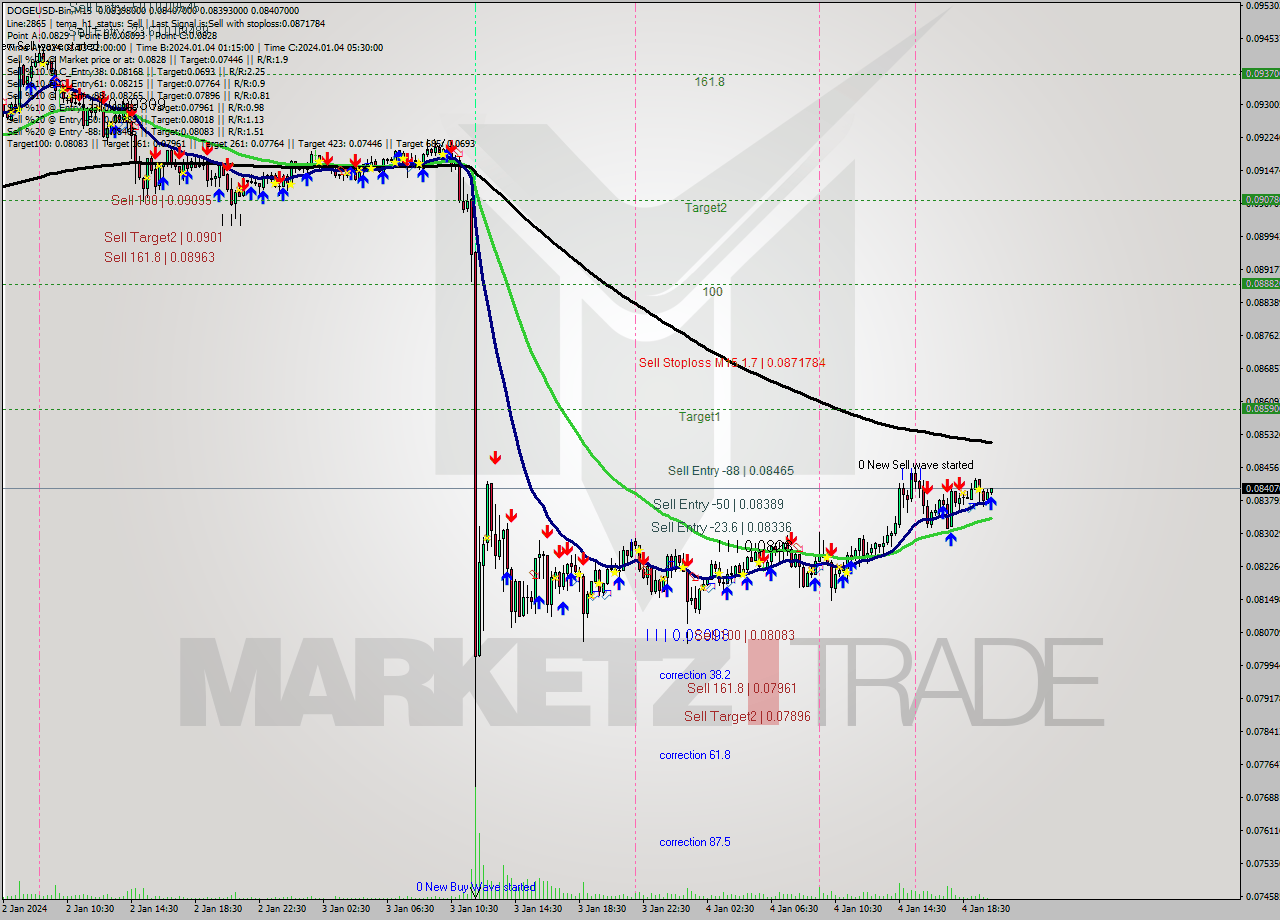Click the green 0.09078 price tag
The image size is (1280, 920).
[x=1260, y=199]
